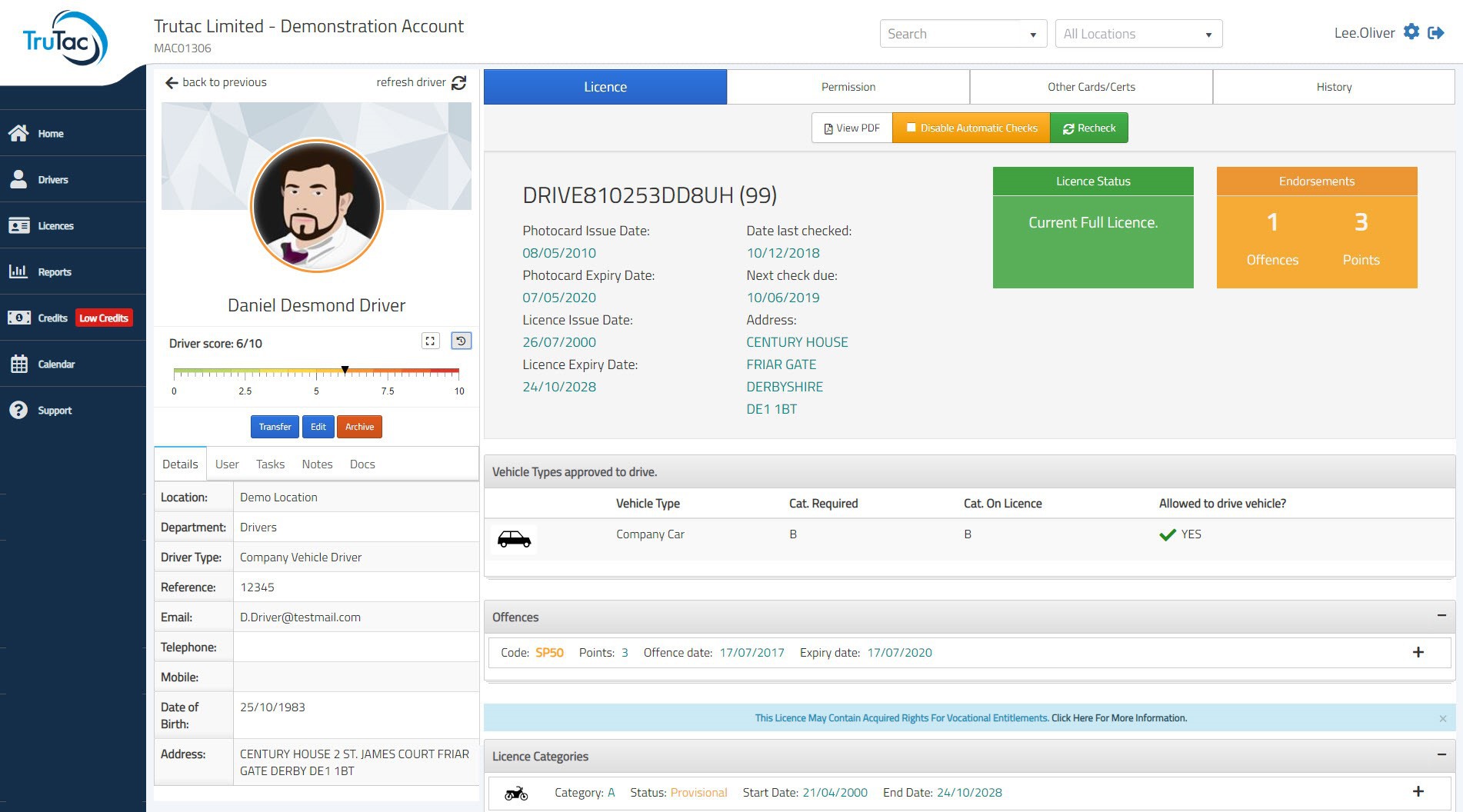Switch to the Permission tab
This screenshot has height=812, width=1463.
pos(848,87)
